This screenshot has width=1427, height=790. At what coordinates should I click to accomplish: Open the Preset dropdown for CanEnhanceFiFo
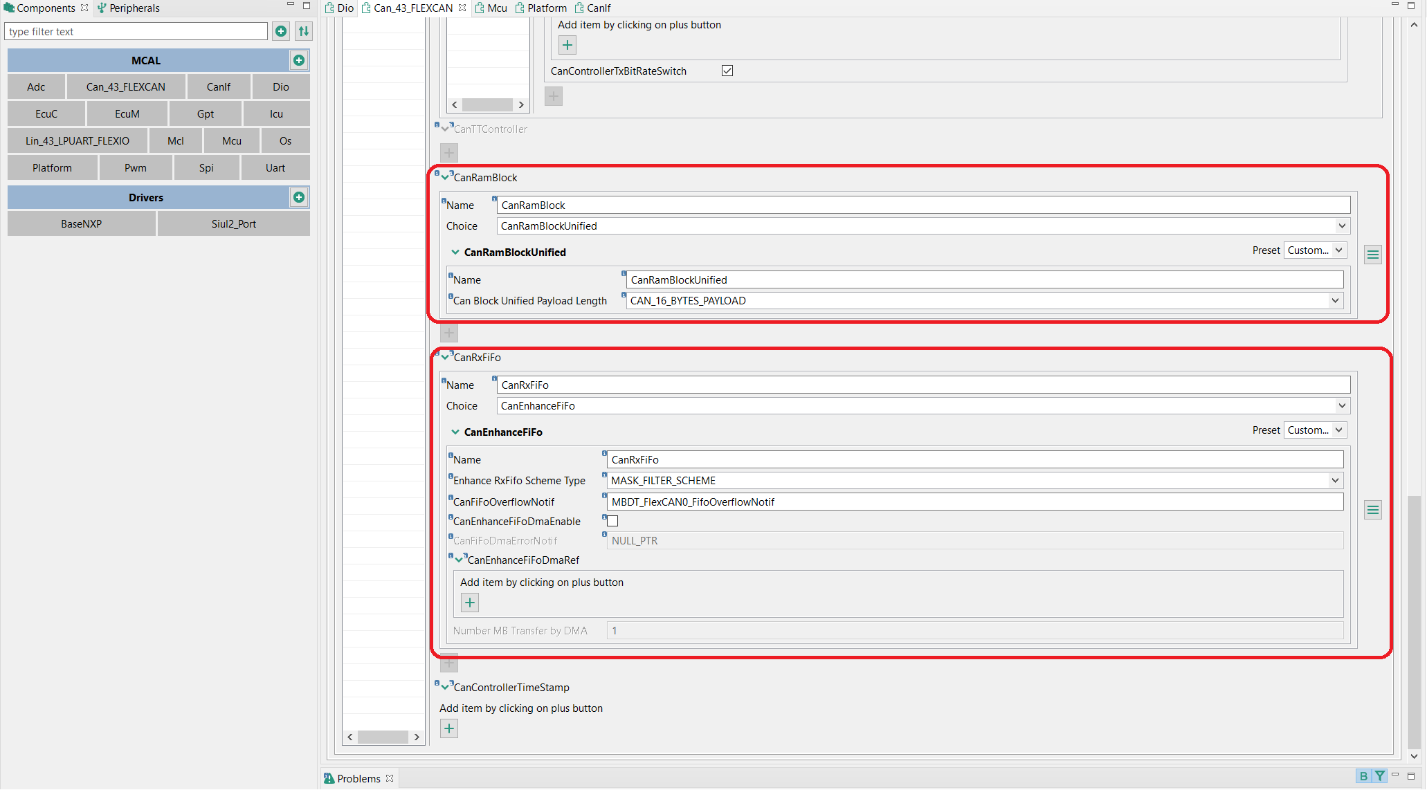1315,430
